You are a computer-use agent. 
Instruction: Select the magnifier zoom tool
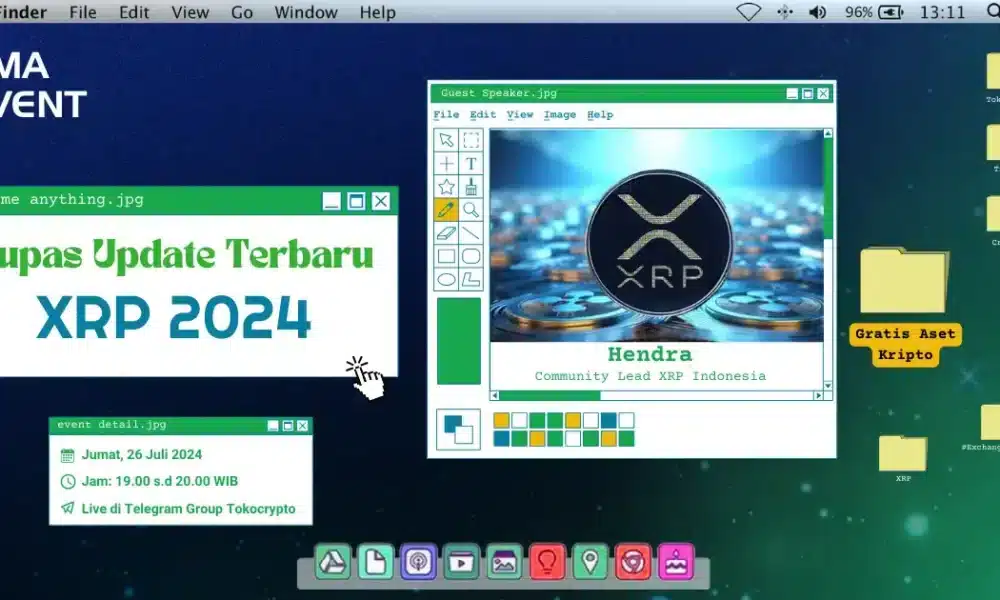(x=471, y=209)
